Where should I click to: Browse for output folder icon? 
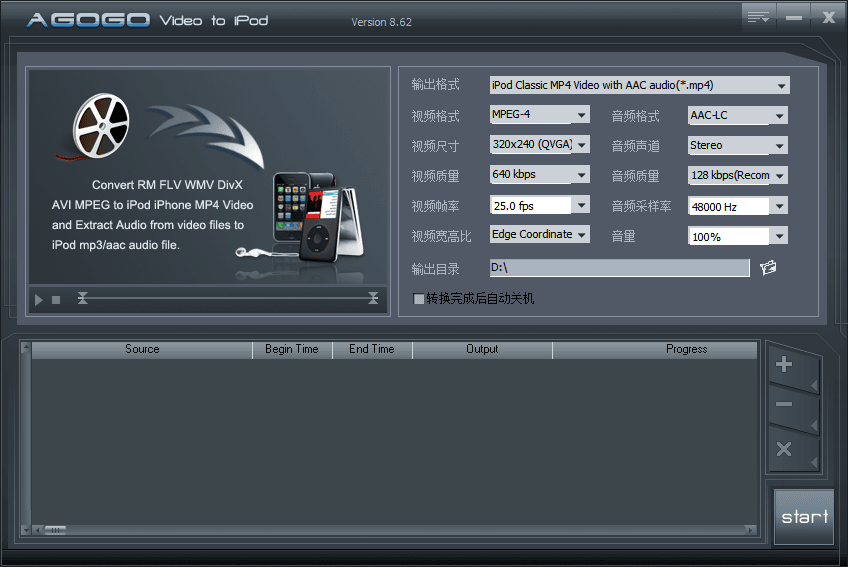pyautogui.click(x=768, y=267)
